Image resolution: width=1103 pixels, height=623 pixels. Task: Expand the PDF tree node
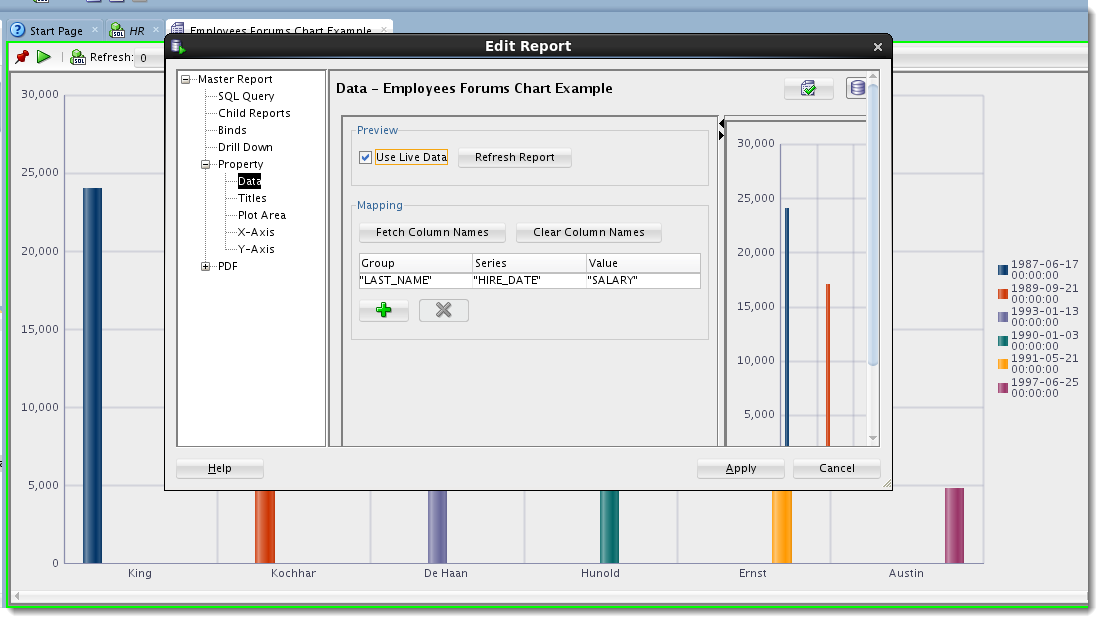(x=205, y=266)
